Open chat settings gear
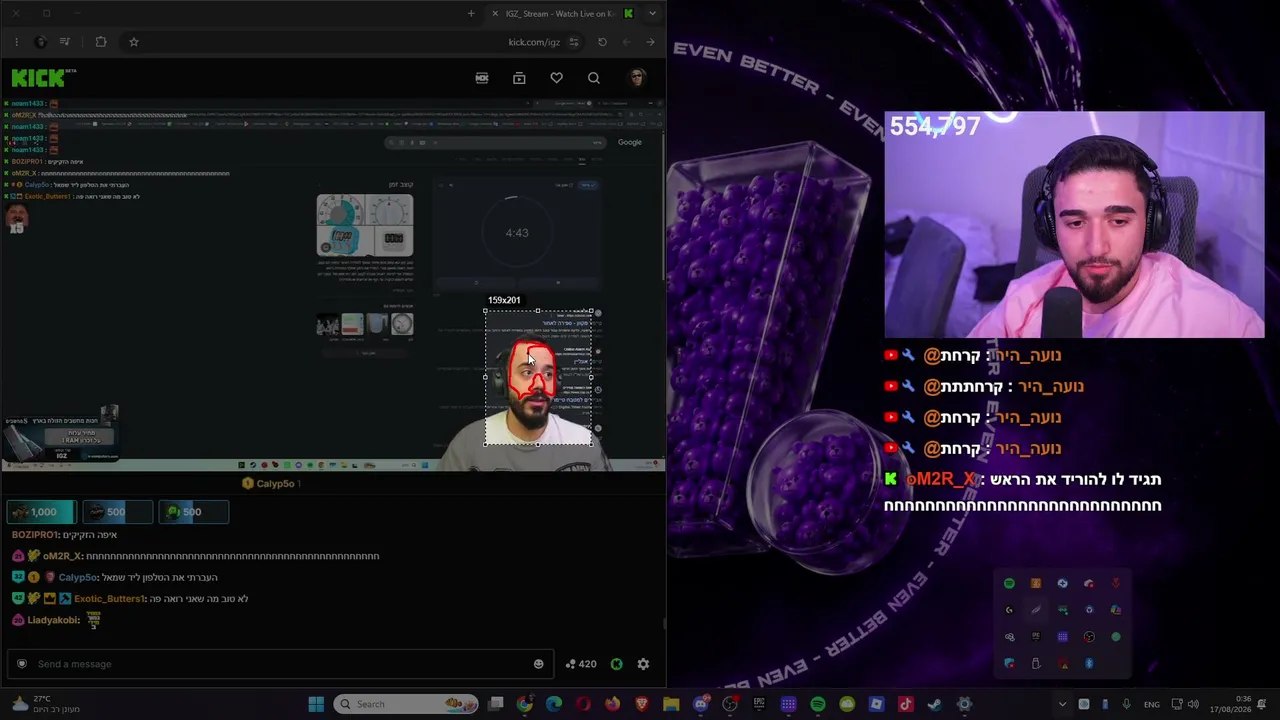Viewport: 1280px width, 720px height. coord(643,664)
